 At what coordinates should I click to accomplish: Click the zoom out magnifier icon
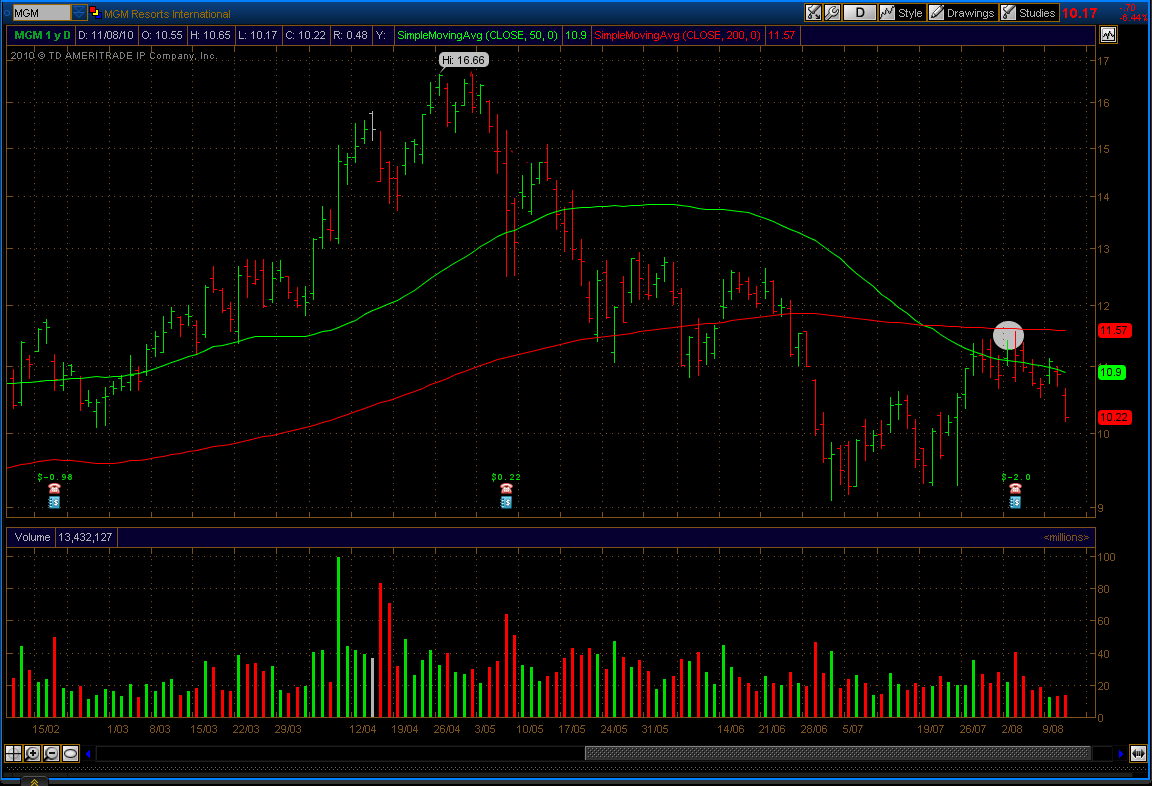click(51, 753)
